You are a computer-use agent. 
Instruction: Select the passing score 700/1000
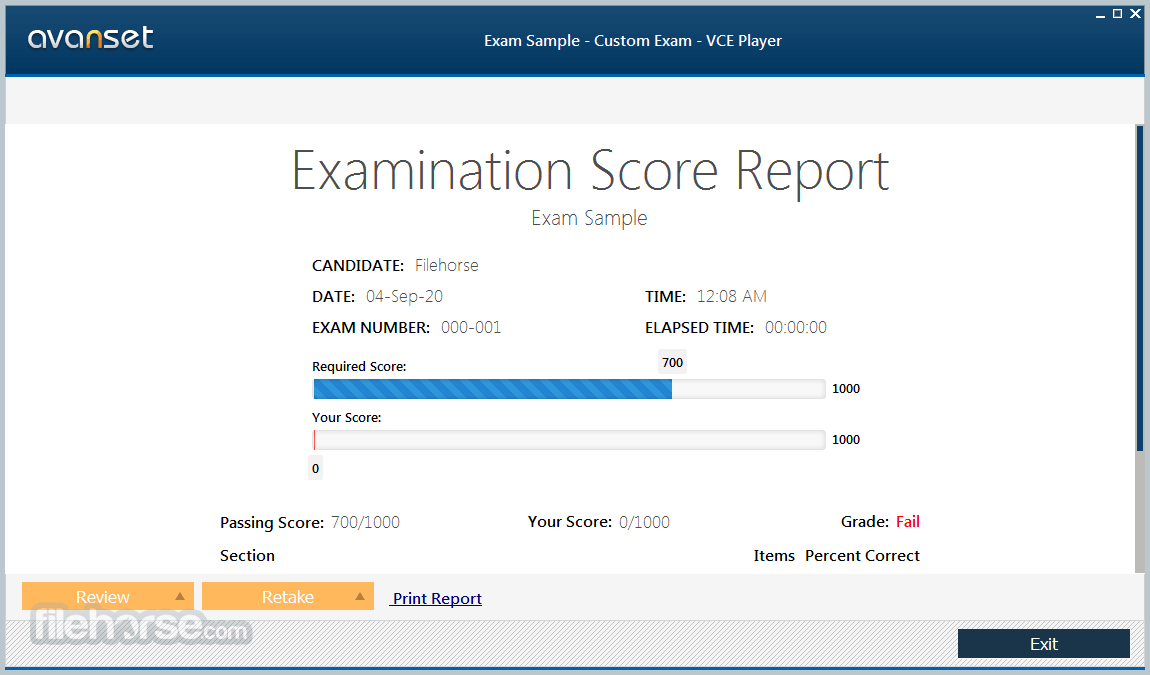(365, 522)
